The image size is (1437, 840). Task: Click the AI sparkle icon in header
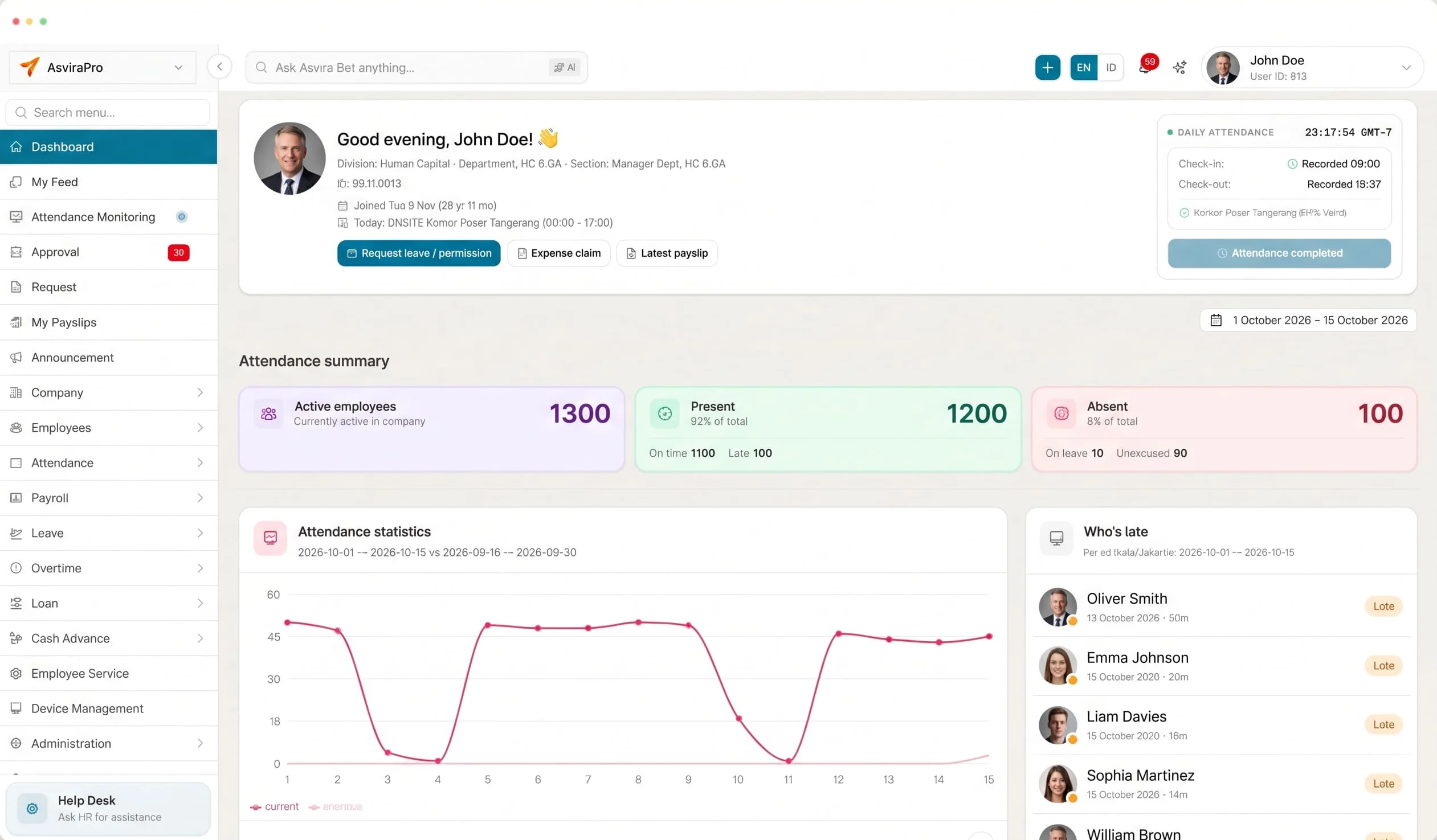click(x=1180, y=67)
